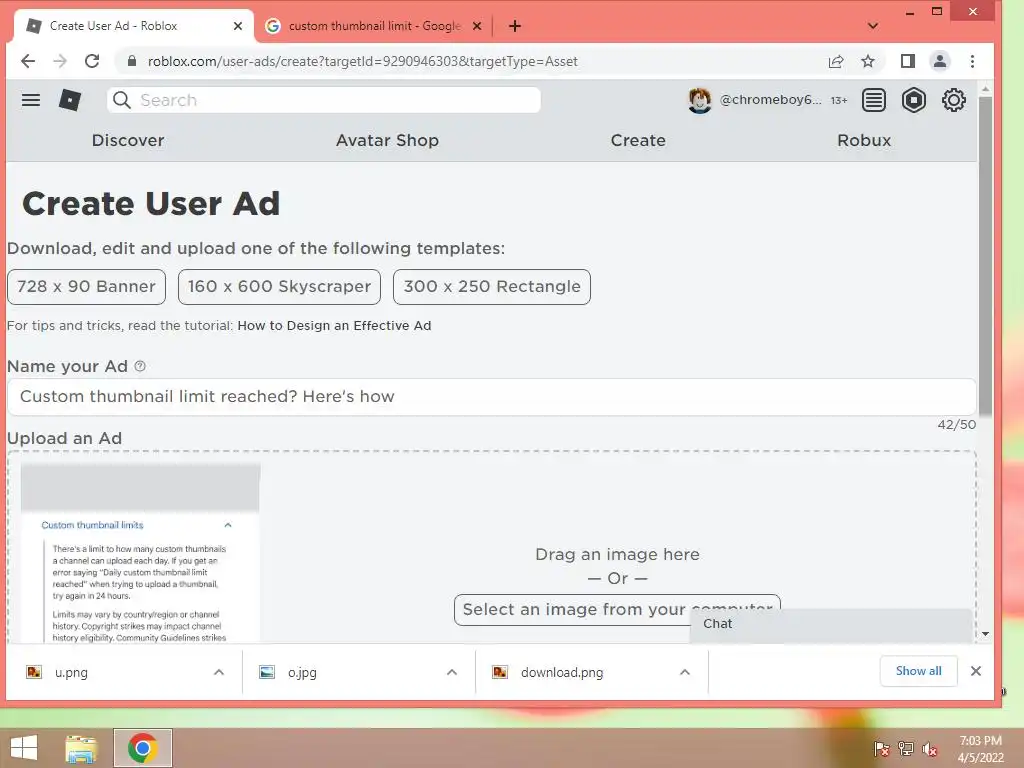Viewport: 1024px width, 768px height.
Task: Open the Avatar Shop menu item
Action: click(387, 140)
